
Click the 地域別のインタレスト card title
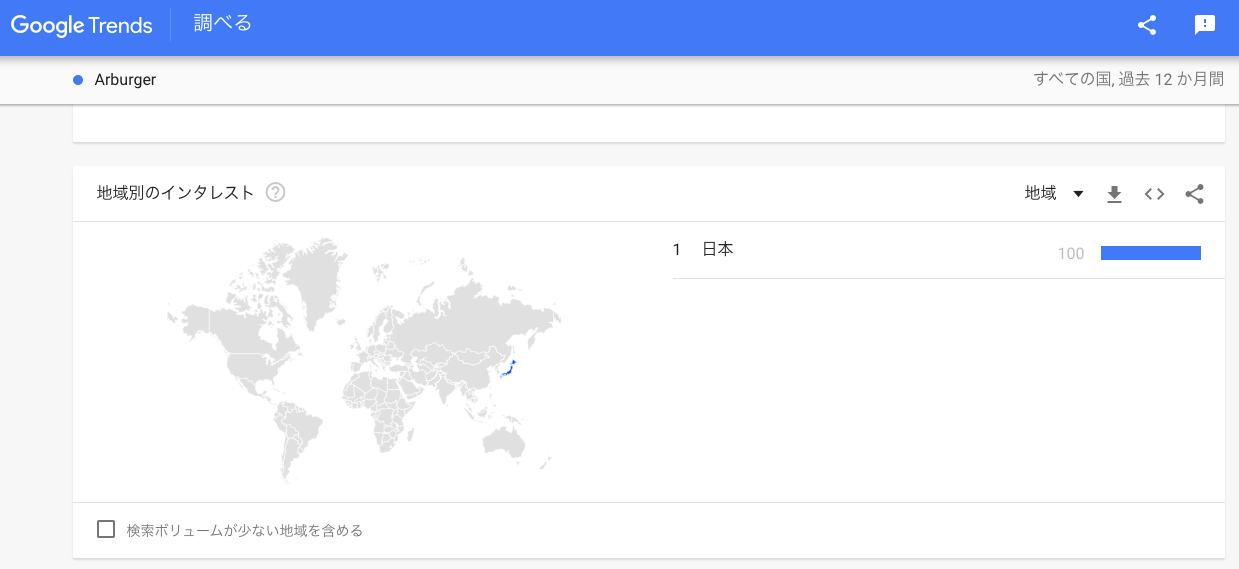point(175,193)
